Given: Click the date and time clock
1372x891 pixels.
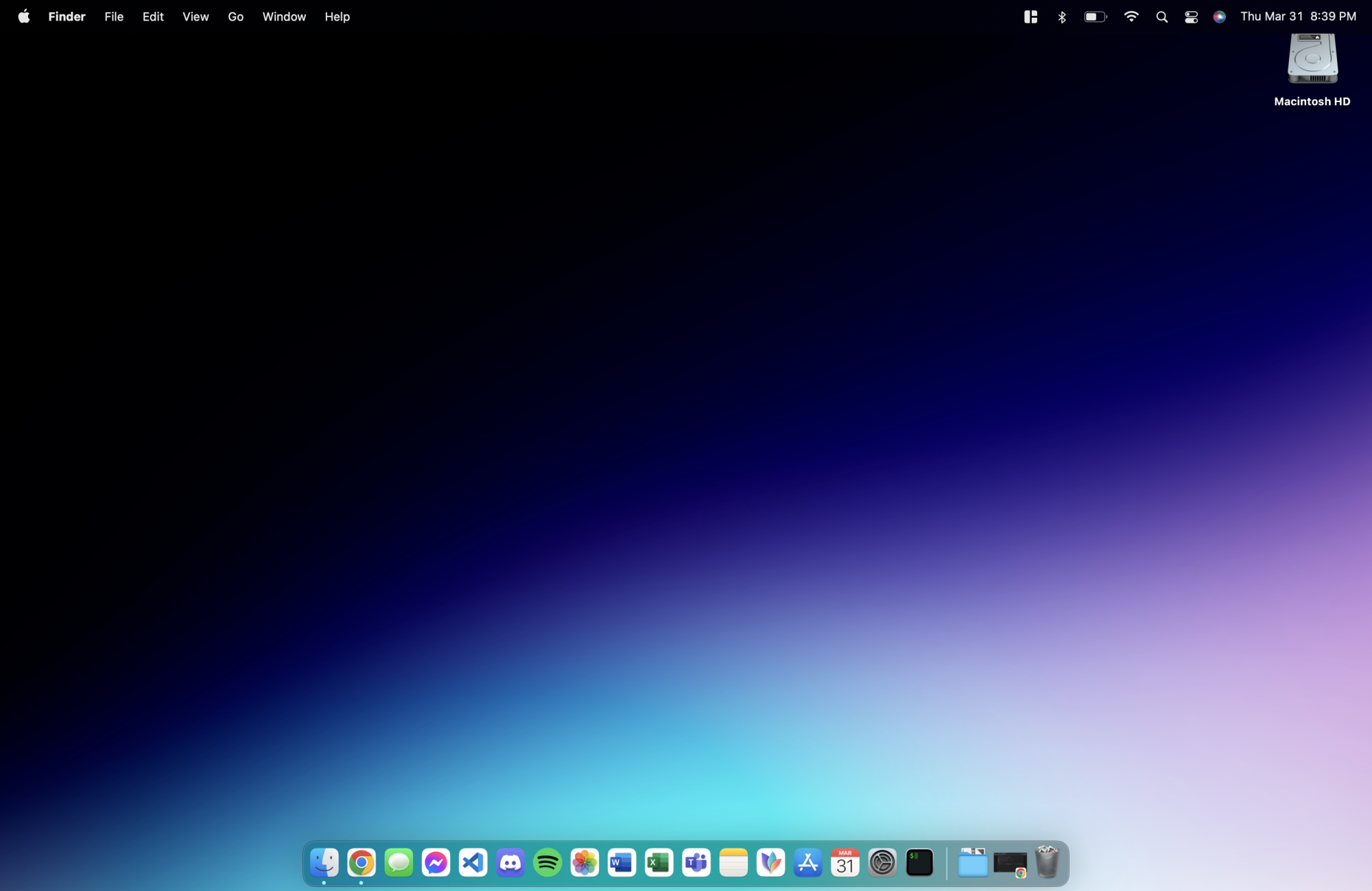Looking at the screenshot, I should tap(1298, 16).
